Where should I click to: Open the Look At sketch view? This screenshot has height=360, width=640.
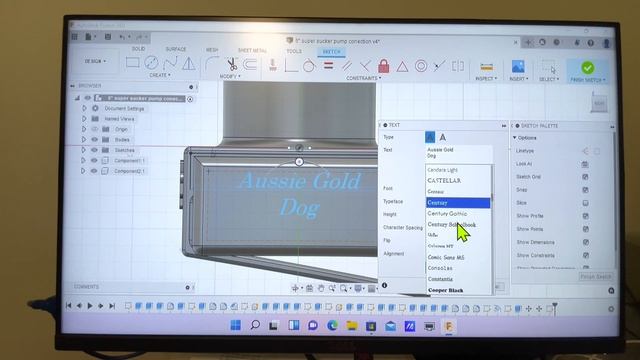pyautogui.click(x=584, y=164)
